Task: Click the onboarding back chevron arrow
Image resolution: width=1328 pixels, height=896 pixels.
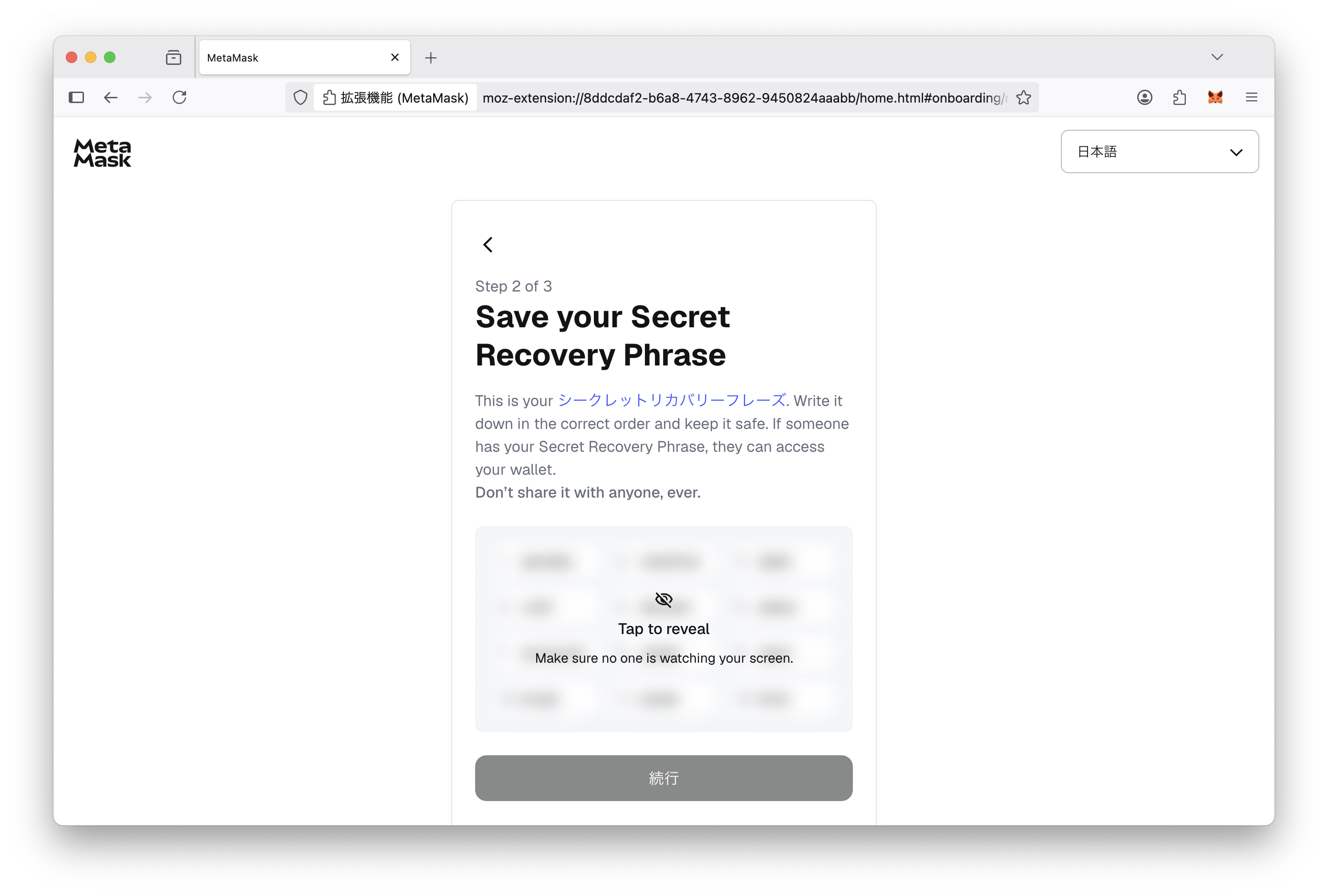Action: coord(488,245)
